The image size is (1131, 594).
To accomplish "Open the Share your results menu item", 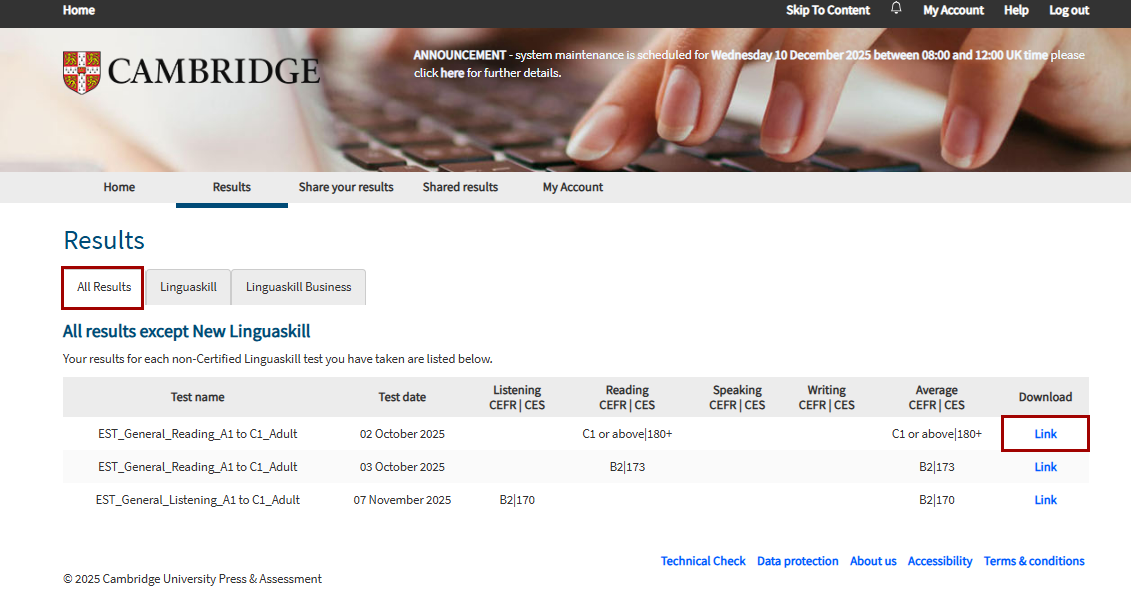I will (x=346, y=187).
